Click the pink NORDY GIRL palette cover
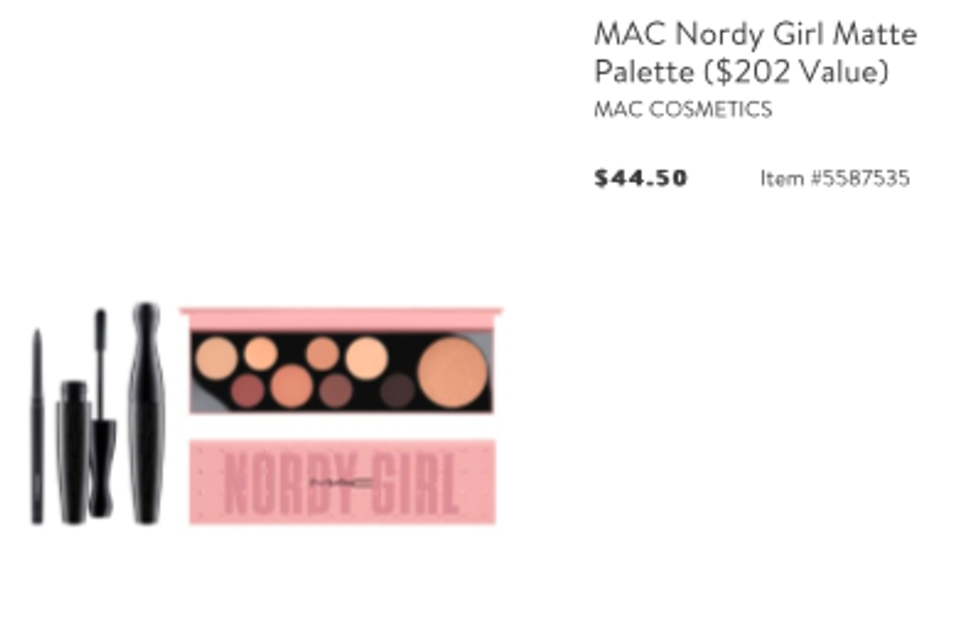Image resolution: width=980 pixels, height=634 pixels. pos(342,482)
